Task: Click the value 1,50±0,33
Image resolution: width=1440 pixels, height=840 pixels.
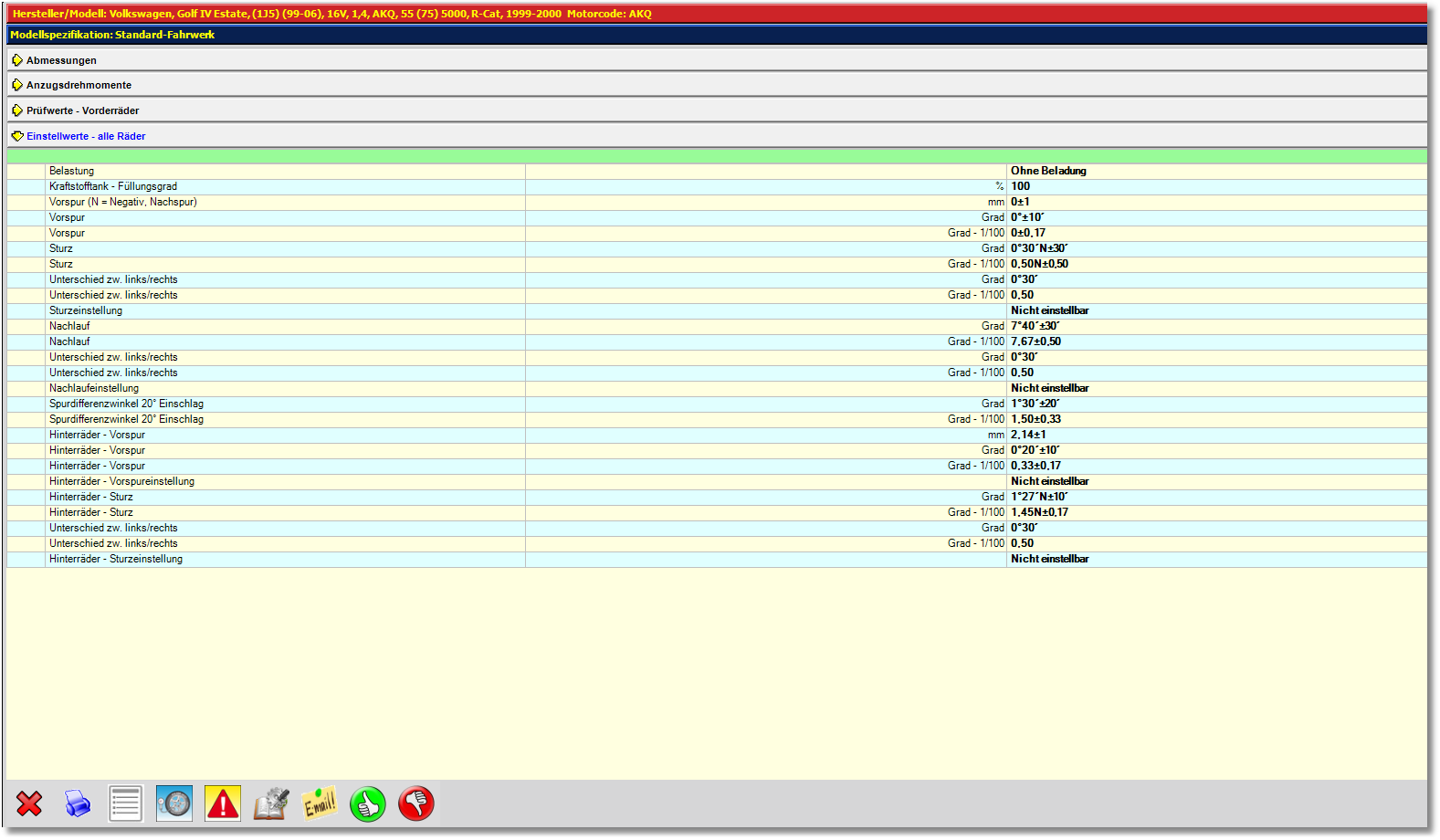Action: tap(1035, 419)
